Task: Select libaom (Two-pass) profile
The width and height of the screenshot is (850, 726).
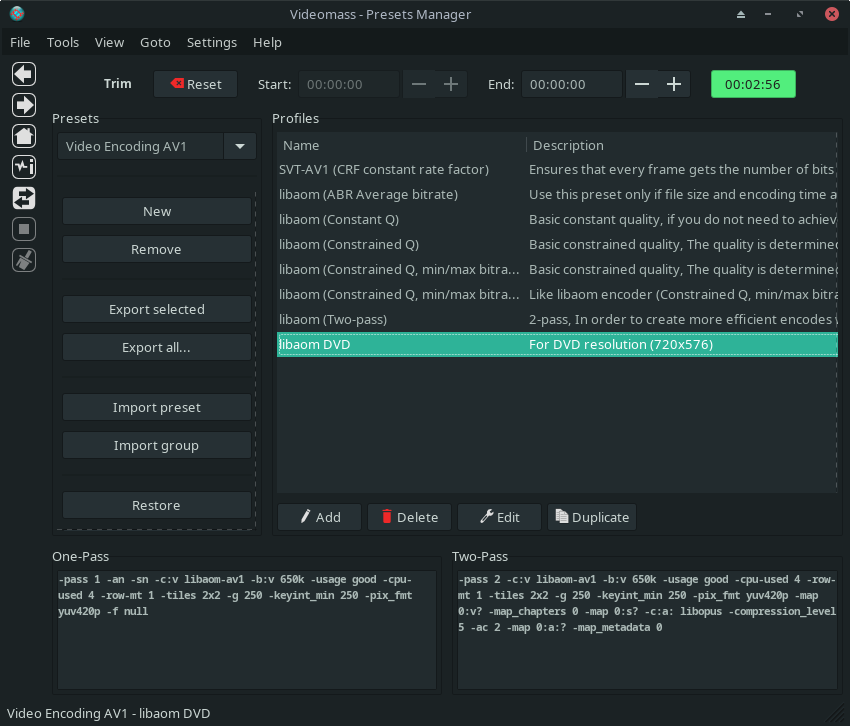Action: pyautogui.click(x=557, y=319)
